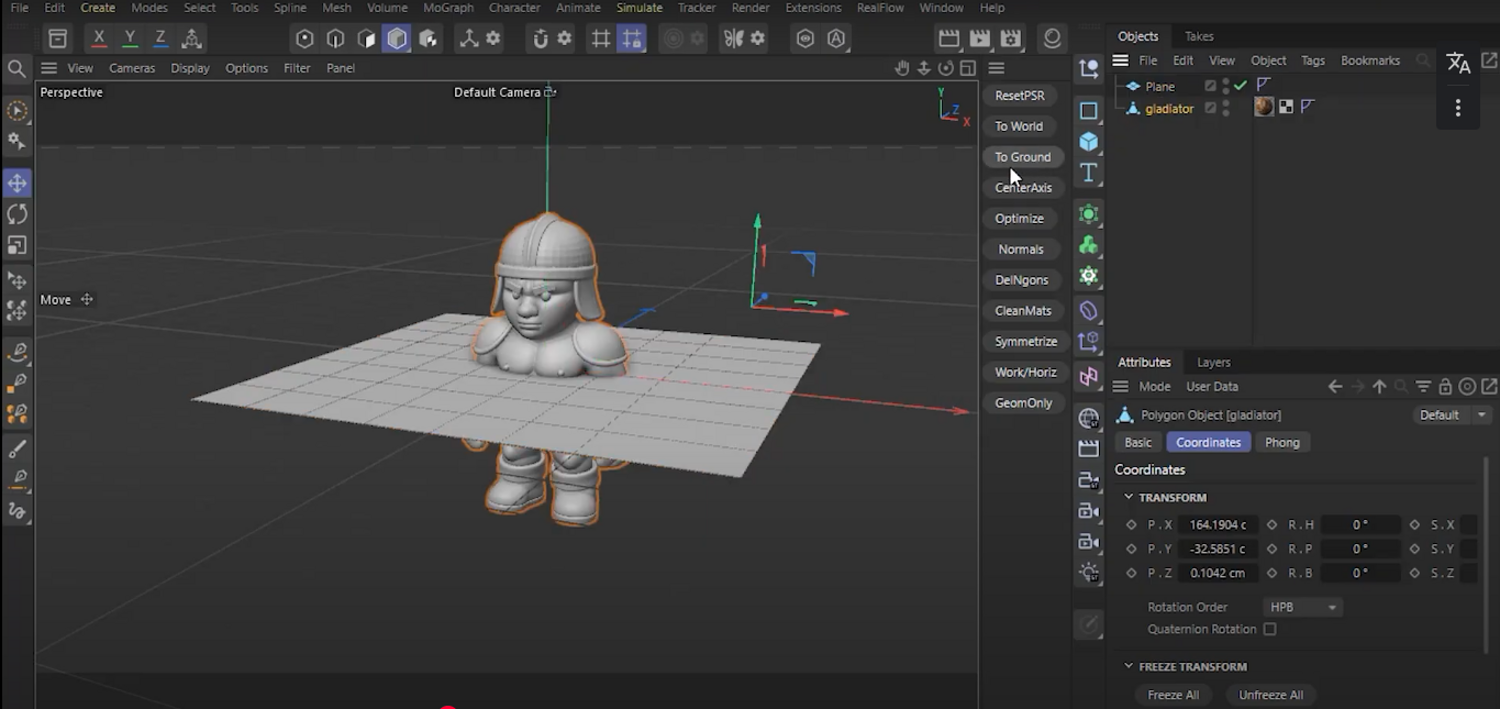1500x709 pixels.
Task: Click the P.X position input field
Action: coord(1217,525)
